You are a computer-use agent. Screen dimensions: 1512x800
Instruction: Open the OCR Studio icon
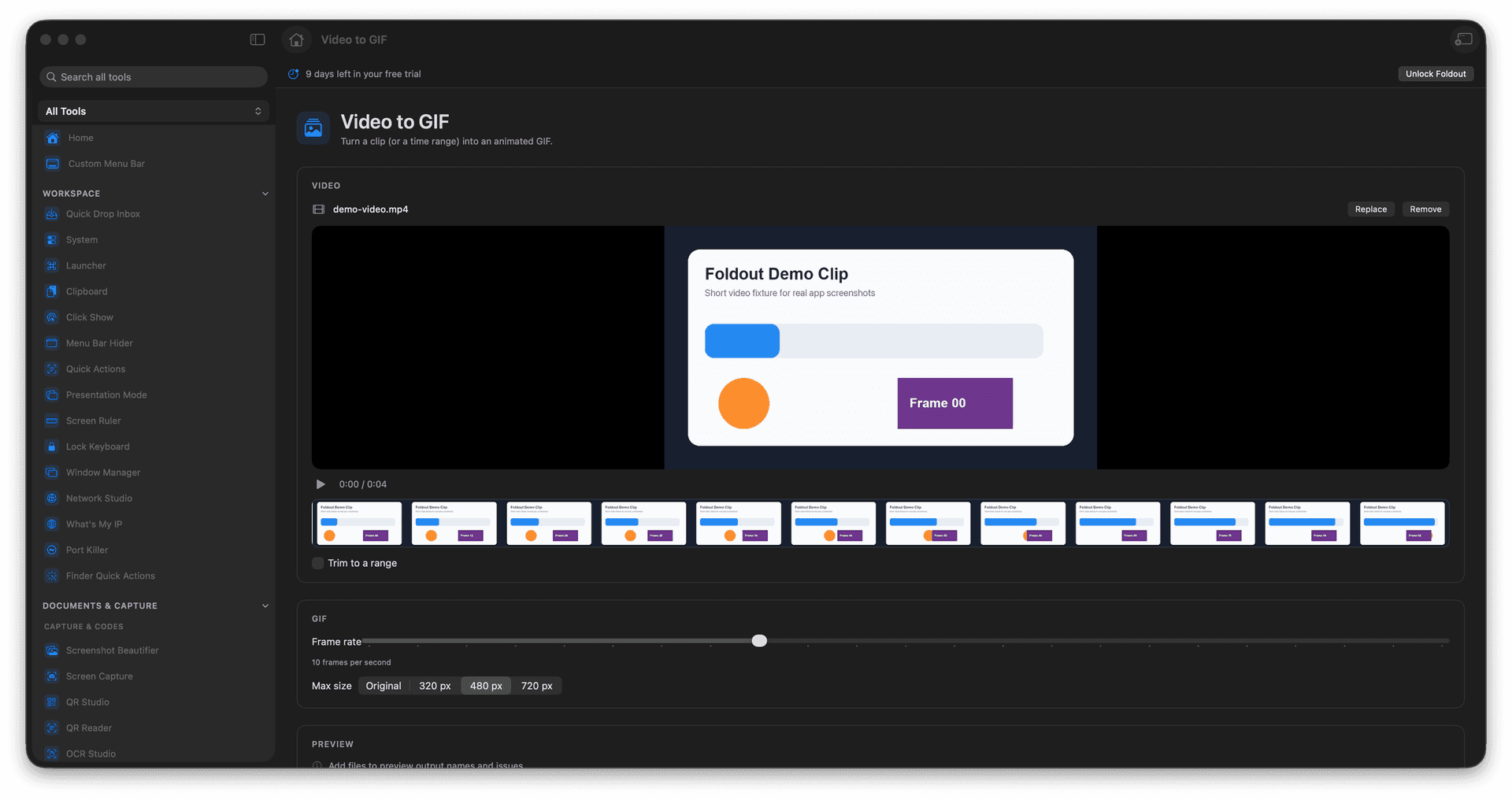[x=52, y=754]
